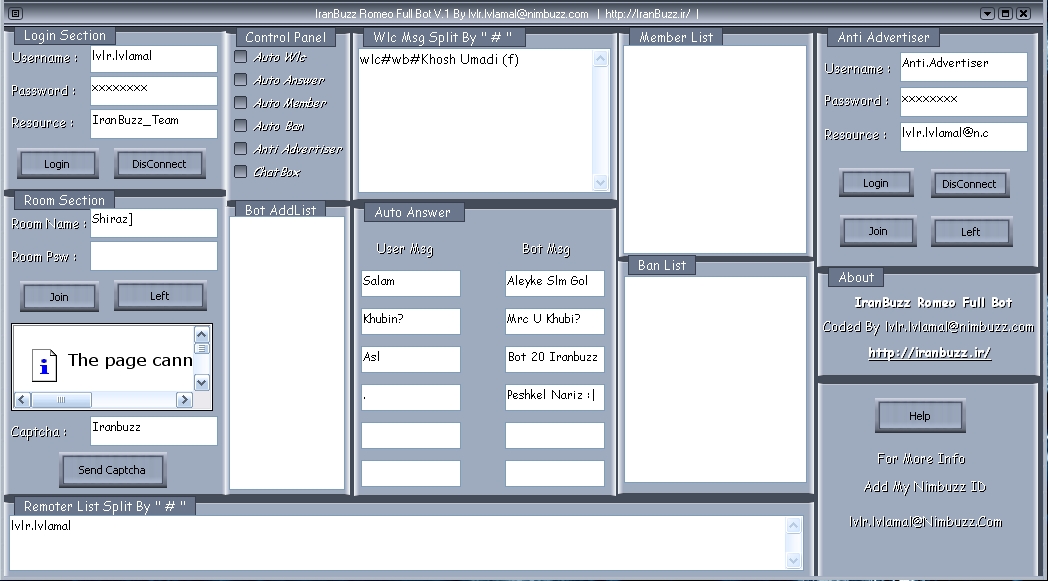
Task: Click DisConnect in Anti Advertiser panel
Action: pyautogui.click(x=969, y=184)
